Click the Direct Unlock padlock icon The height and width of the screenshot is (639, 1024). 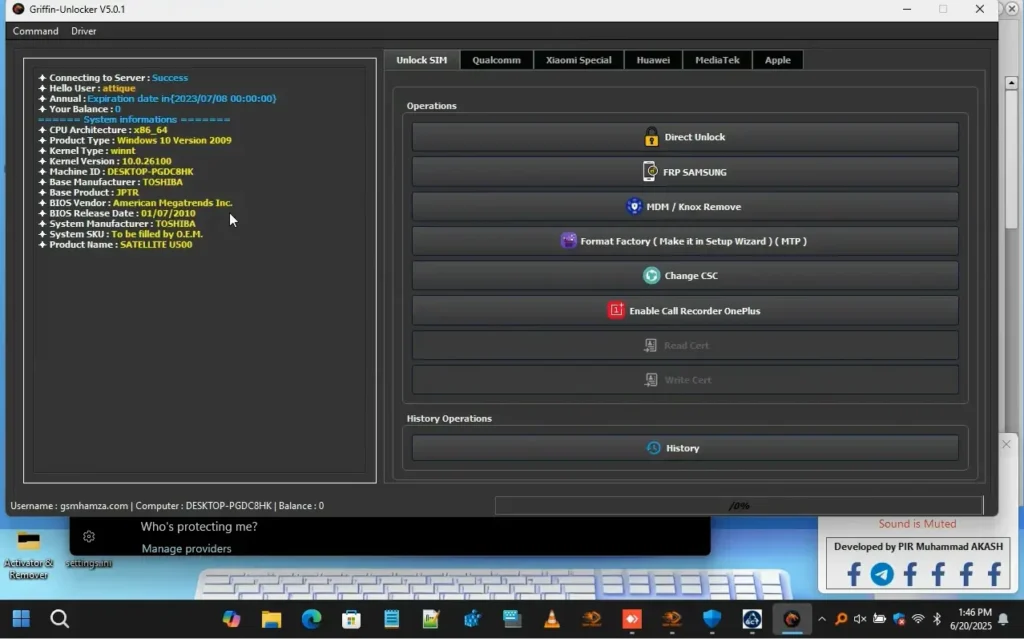pyautogui.click(x=651, y=137)
